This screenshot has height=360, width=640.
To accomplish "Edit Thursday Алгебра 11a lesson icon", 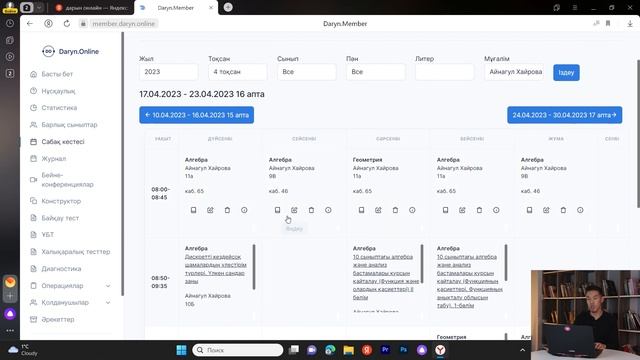I will pyautogui.click(x=462, y=210).
